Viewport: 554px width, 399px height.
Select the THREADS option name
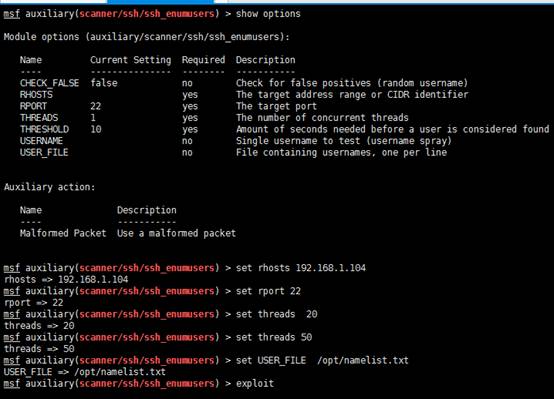pyautogui.click(x=39, y=118)
